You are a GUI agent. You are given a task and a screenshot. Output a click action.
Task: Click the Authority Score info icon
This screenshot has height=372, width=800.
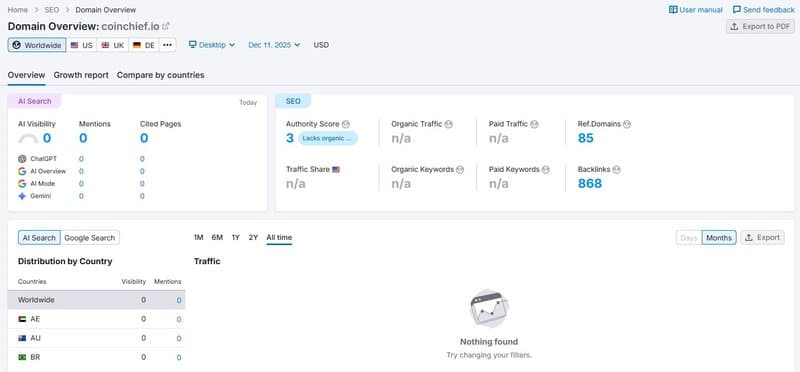pyautogui.click(x=346, y=124)
